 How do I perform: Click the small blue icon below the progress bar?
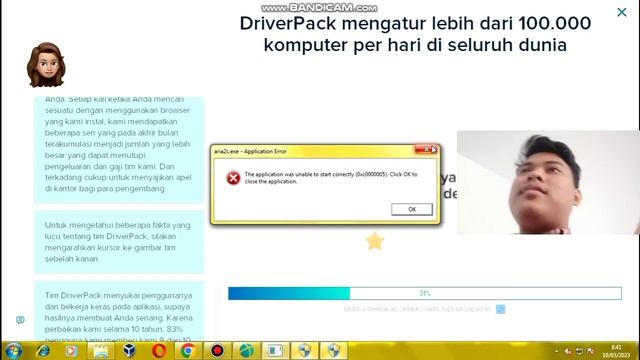pos(500,309)
